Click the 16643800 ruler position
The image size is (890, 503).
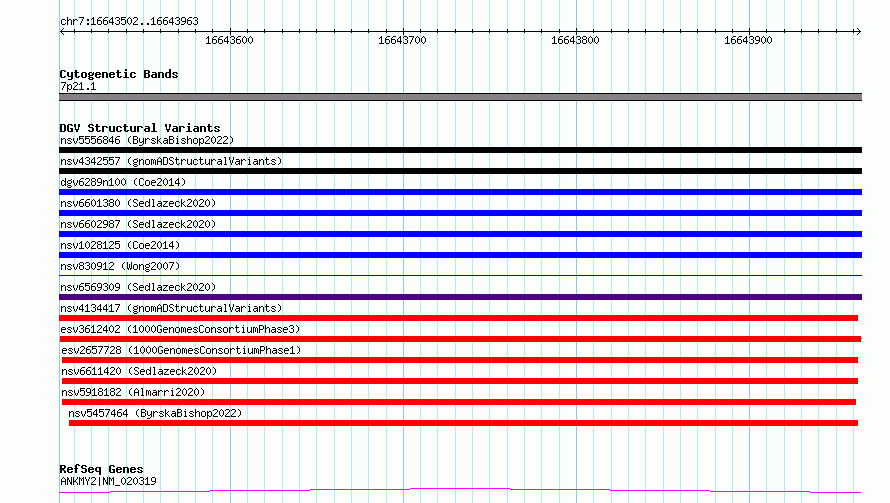pos(575,40)
